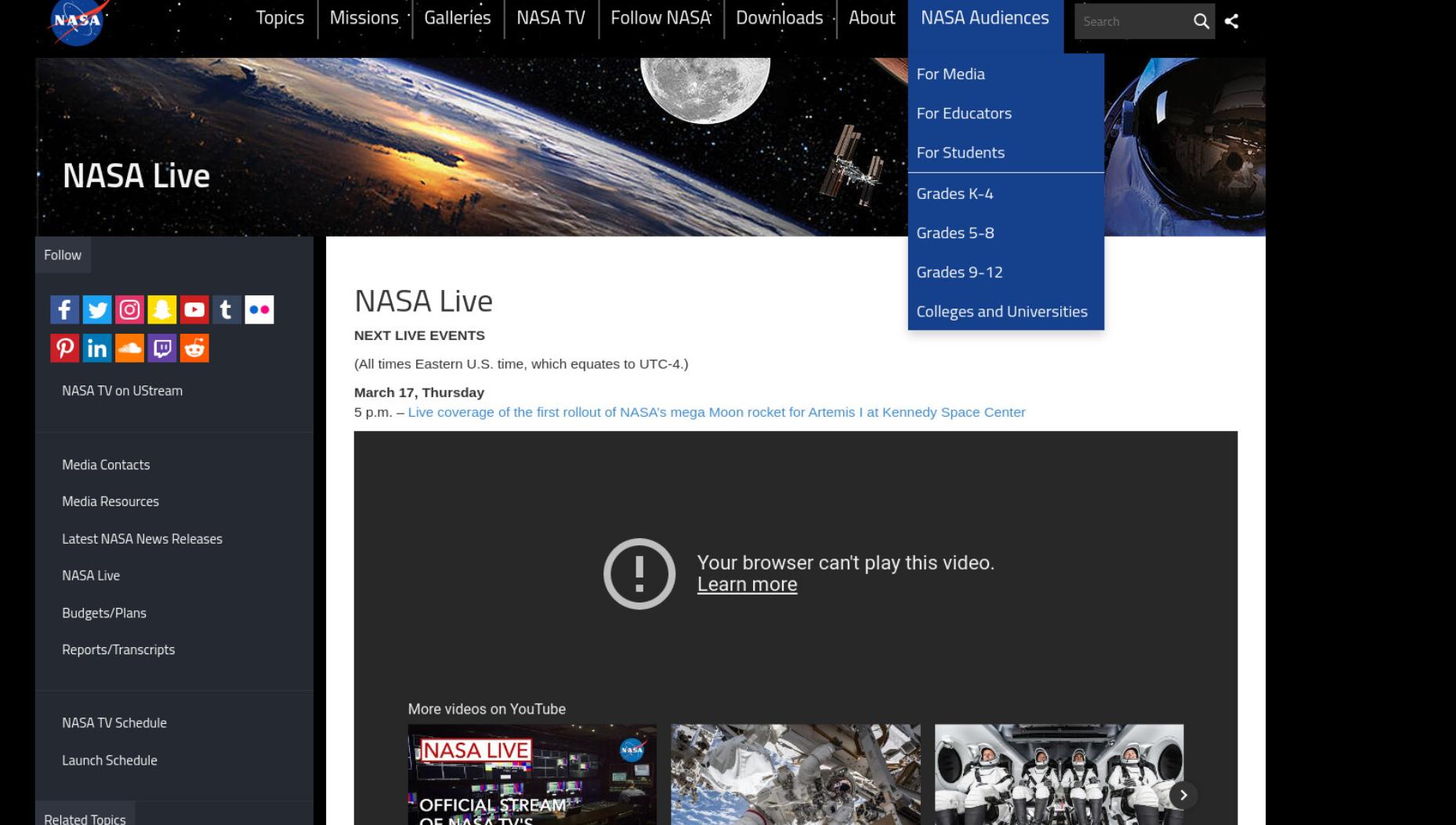Click the share icon beside search
This screenshot has height=825, width=1456.
(1232, 21)
